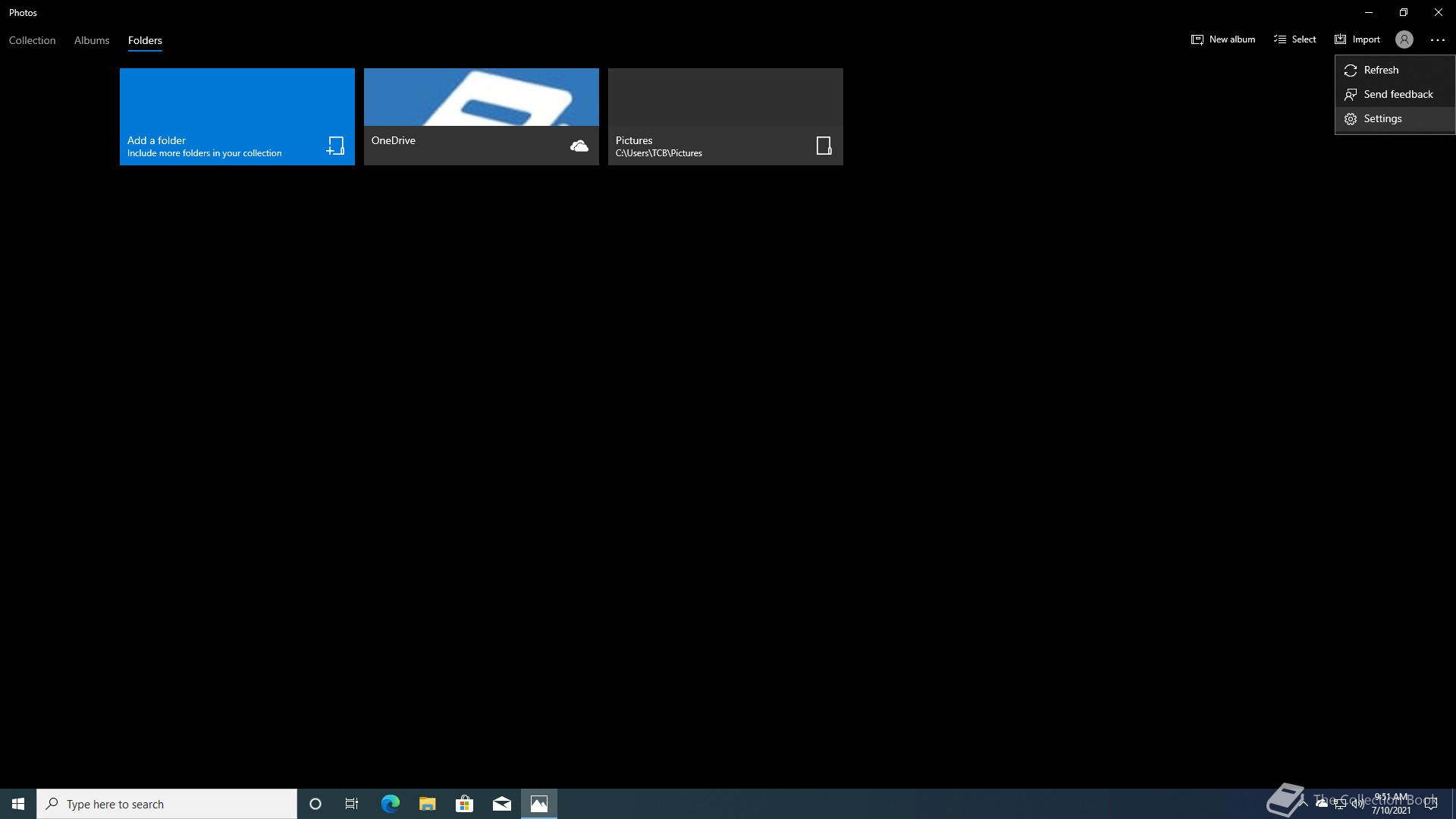
Task: Click the account profile icon
Action: pyautogui.click(x=1404, y=39)
